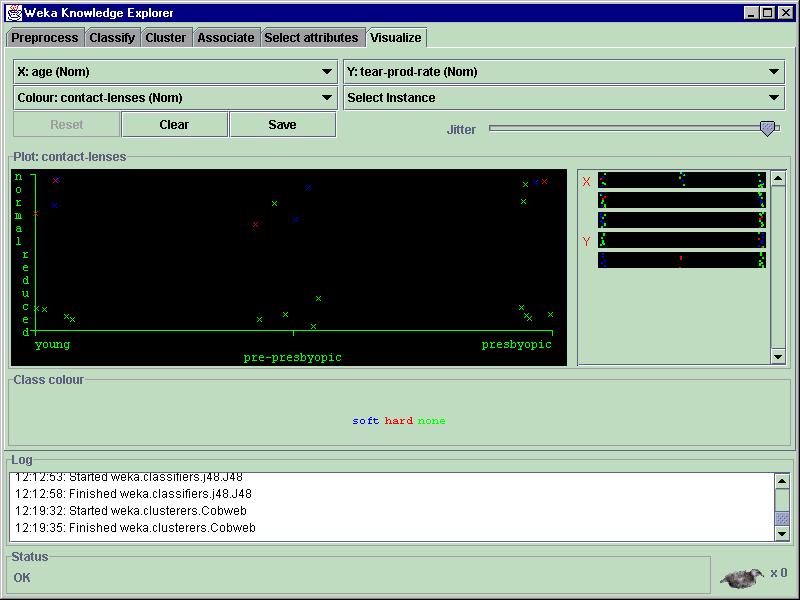
Task: Select the attribute strip marked Y
Action: [682, 240]
